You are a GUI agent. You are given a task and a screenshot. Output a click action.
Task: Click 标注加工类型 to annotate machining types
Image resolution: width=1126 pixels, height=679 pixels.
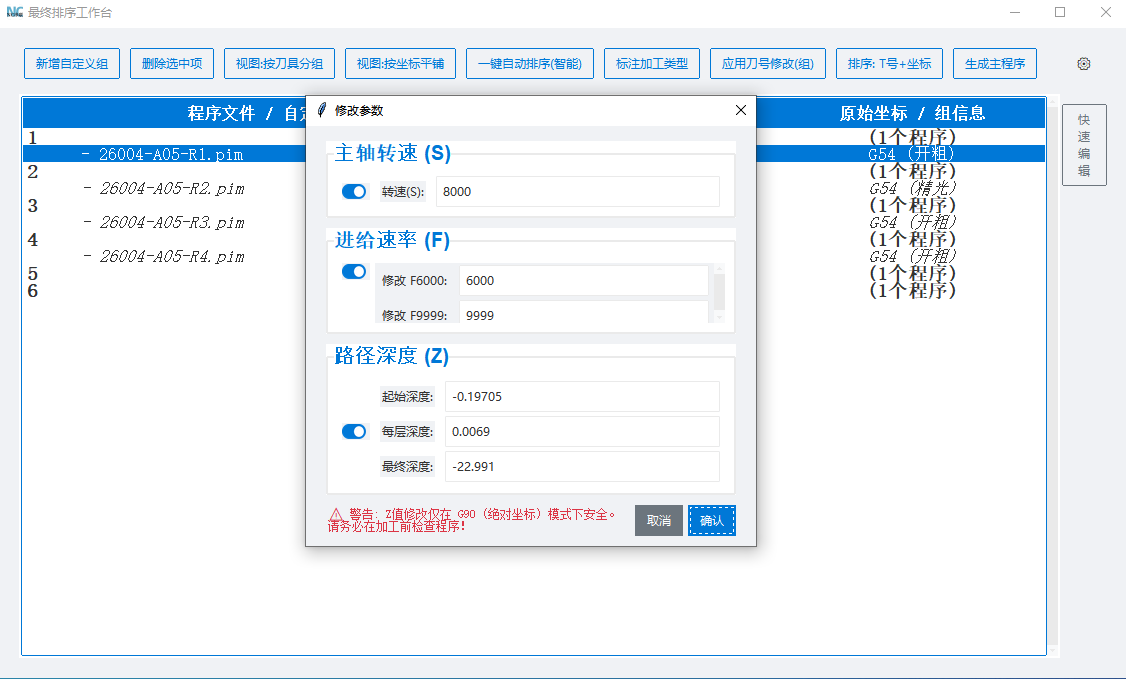(x=651, y=63)
